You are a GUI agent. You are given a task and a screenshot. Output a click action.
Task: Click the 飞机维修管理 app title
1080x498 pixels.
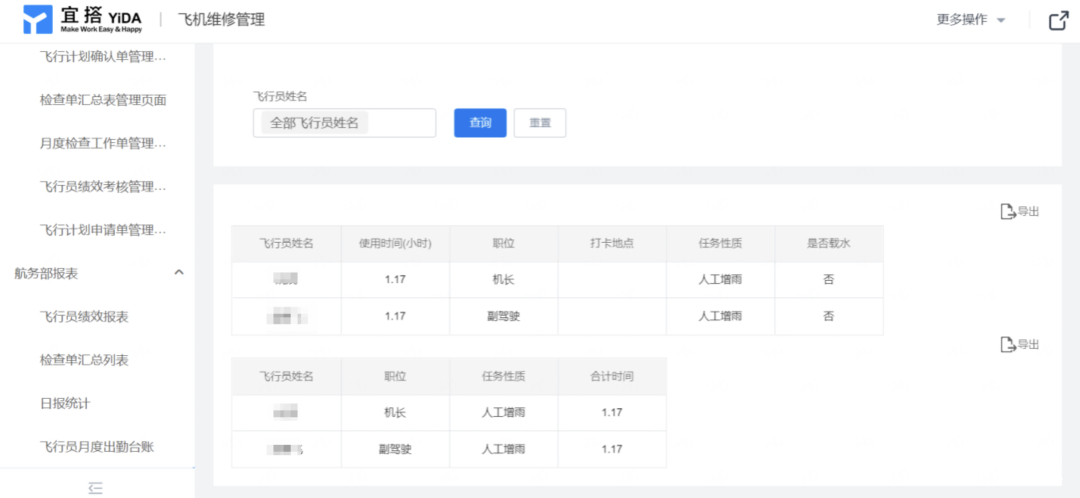tap(221, 20)
